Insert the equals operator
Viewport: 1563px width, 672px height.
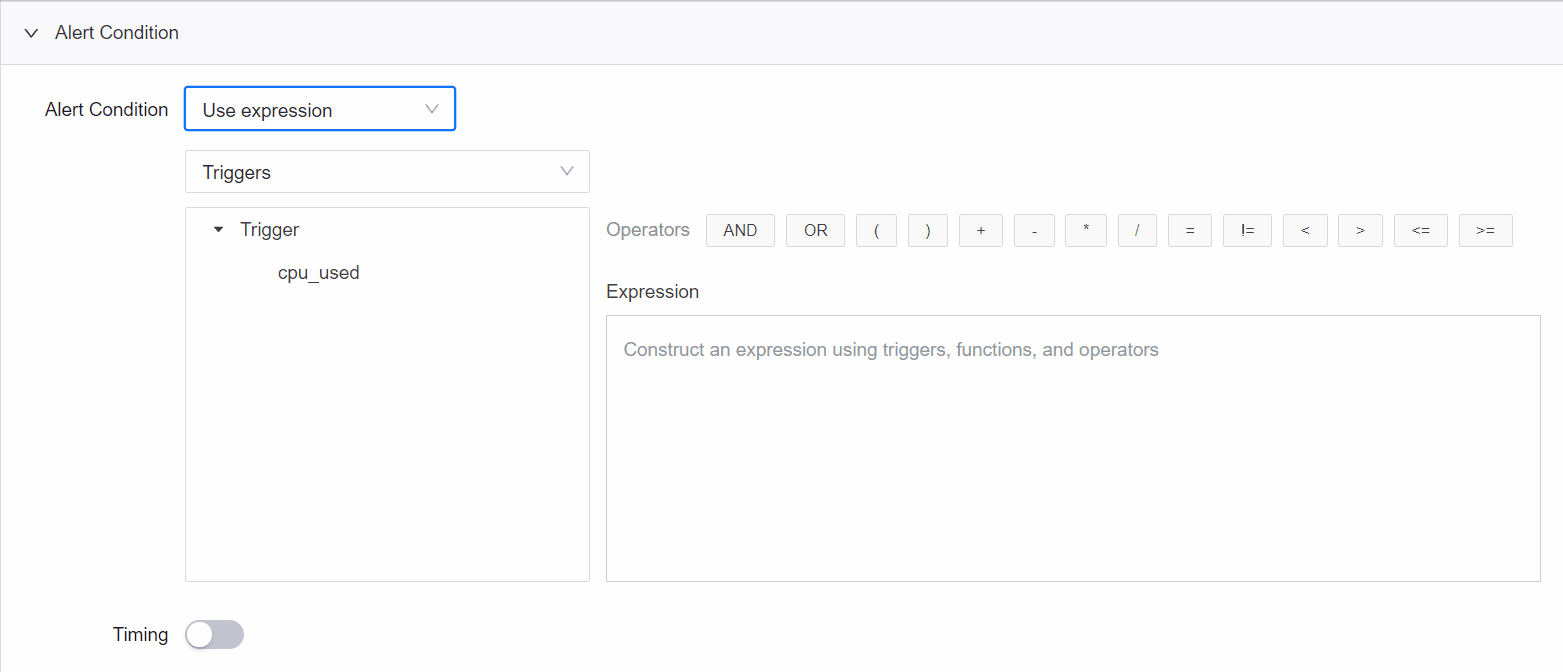coord(1190,230)
